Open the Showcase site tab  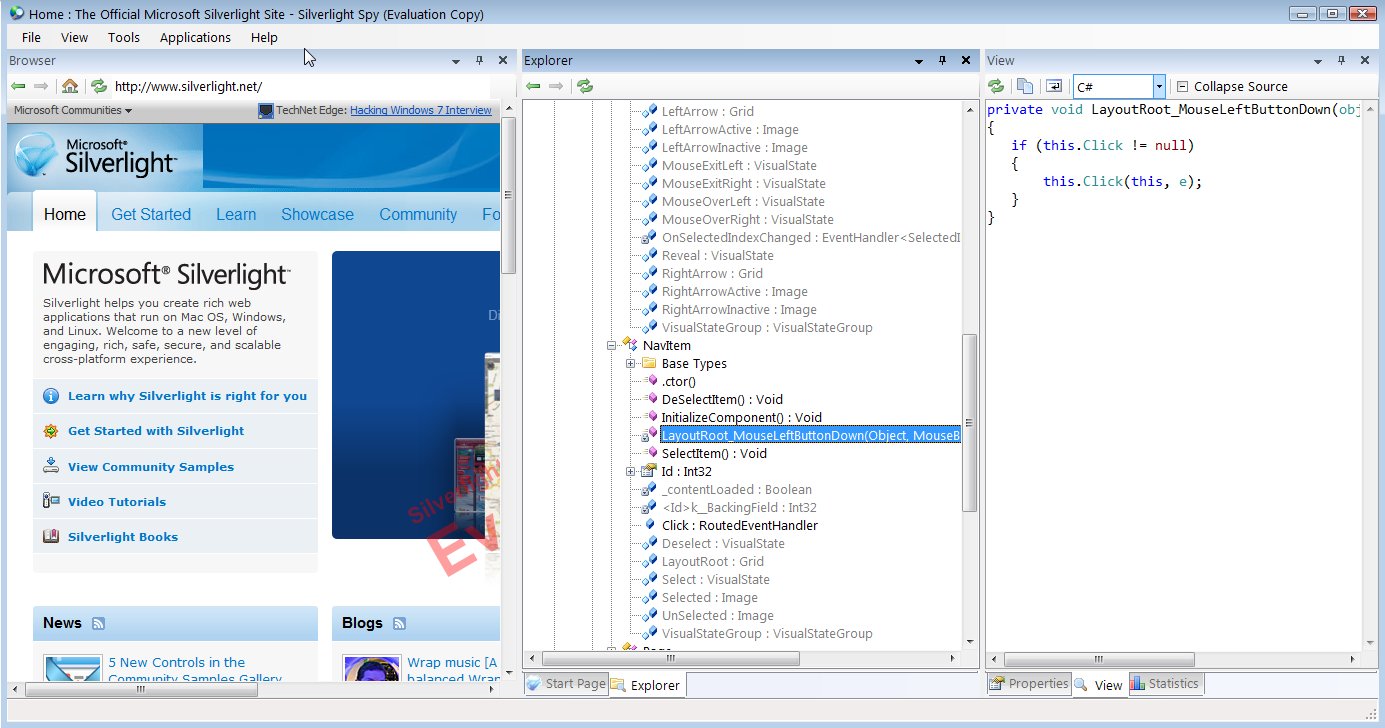point(317,214)
